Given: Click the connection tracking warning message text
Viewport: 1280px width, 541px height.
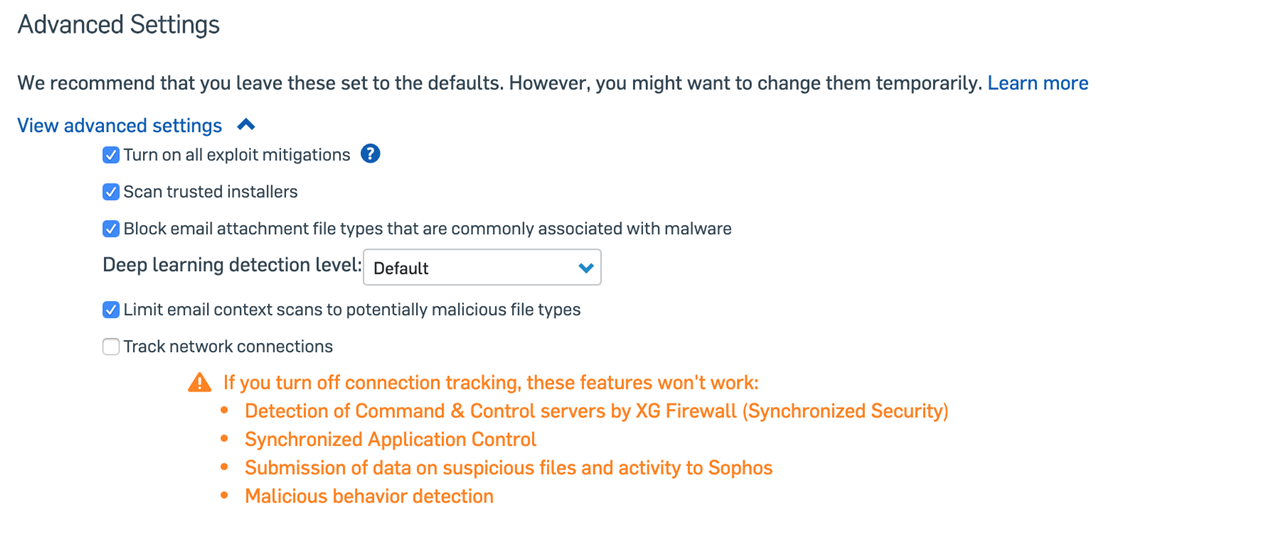Looking at the screenshot, I should click(x=491, y=383).
